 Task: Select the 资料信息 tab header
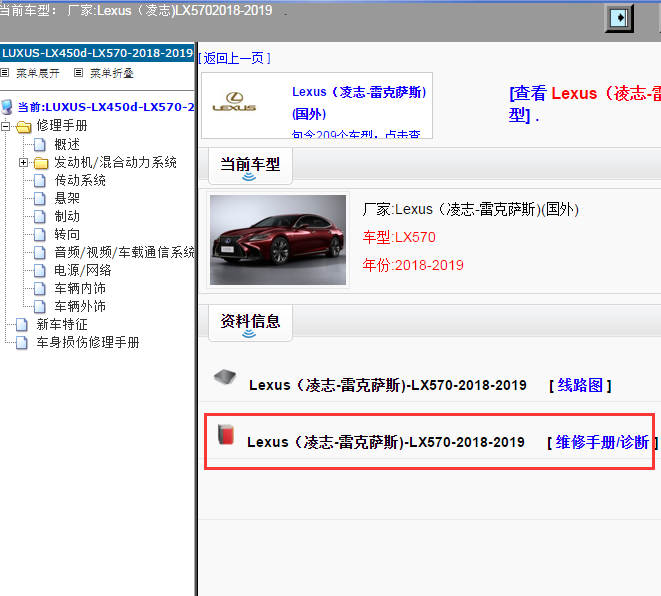[250, 321]
